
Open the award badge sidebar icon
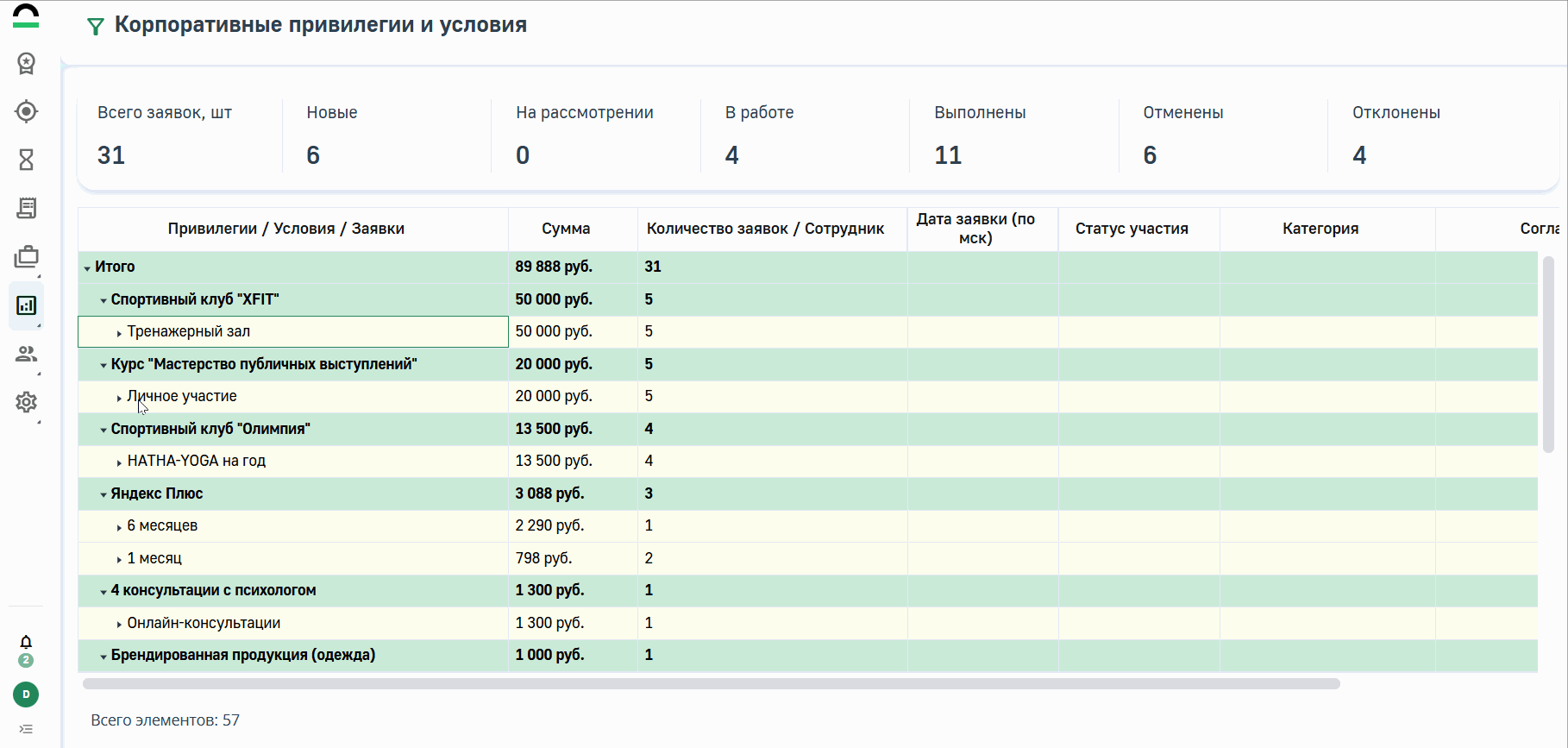[x=27, y=63]
